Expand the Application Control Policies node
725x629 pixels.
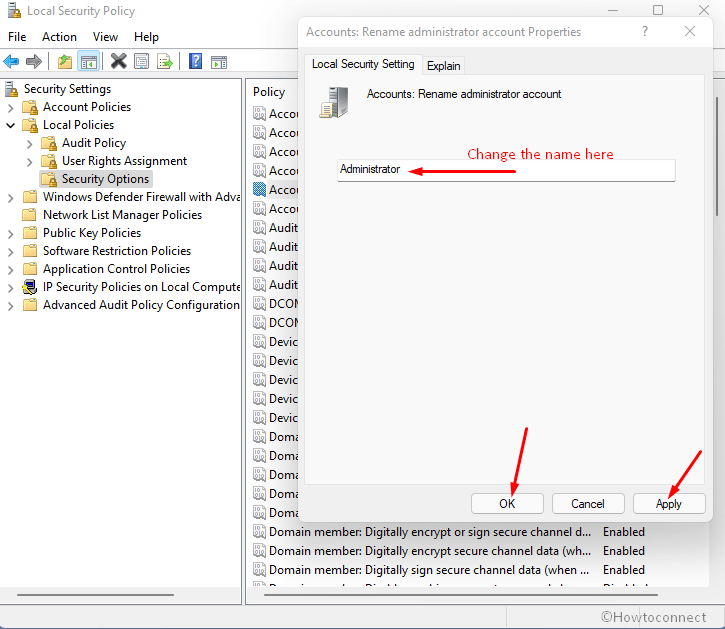pos(11,270)
